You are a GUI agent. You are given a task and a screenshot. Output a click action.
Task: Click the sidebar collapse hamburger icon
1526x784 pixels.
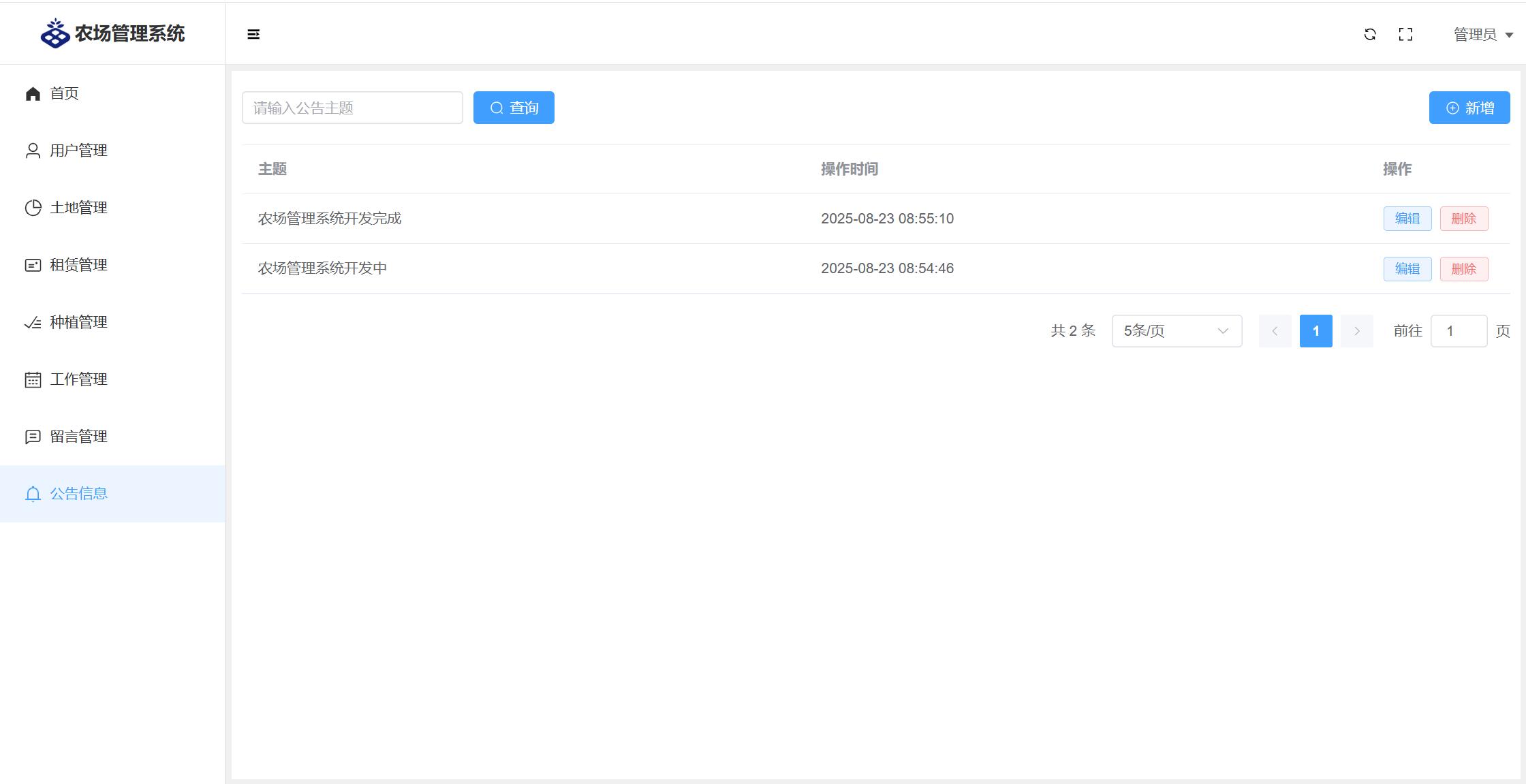coord(253,34)
